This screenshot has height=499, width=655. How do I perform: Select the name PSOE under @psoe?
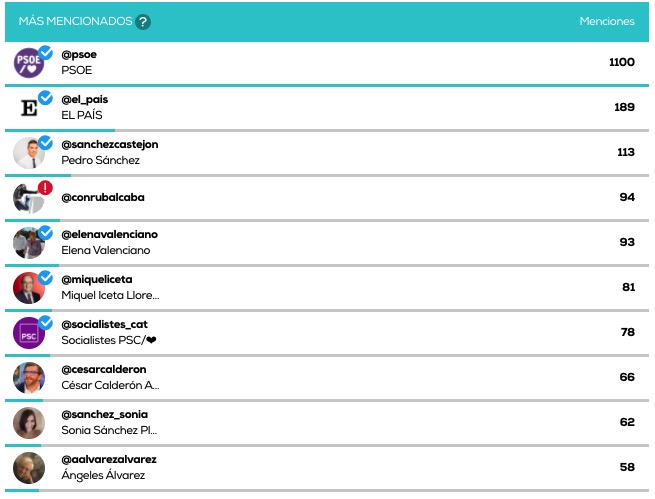(77, 71)
